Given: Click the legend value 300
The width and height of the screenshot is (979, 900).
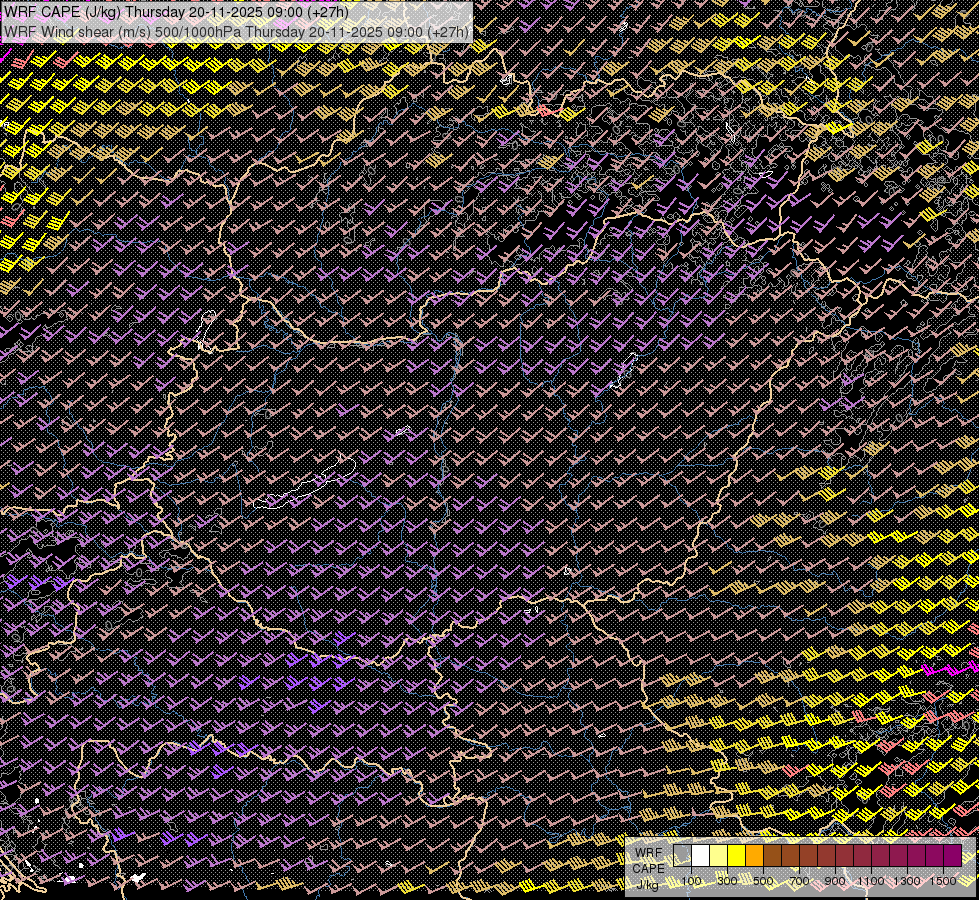Looking at the screenshot, I should (727, 881).
